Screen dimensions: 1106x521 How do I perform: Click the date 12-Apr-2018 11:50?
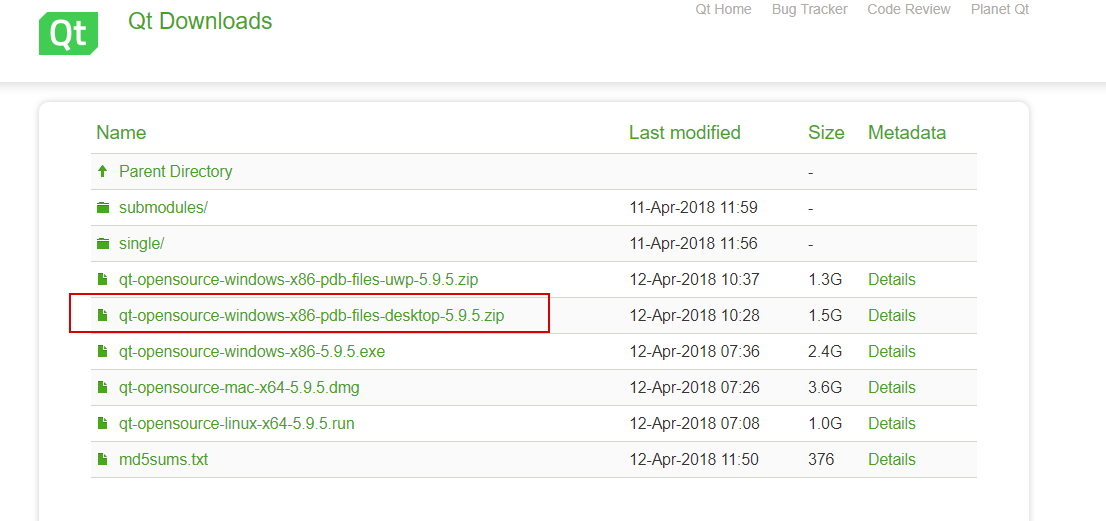point(693,460)
